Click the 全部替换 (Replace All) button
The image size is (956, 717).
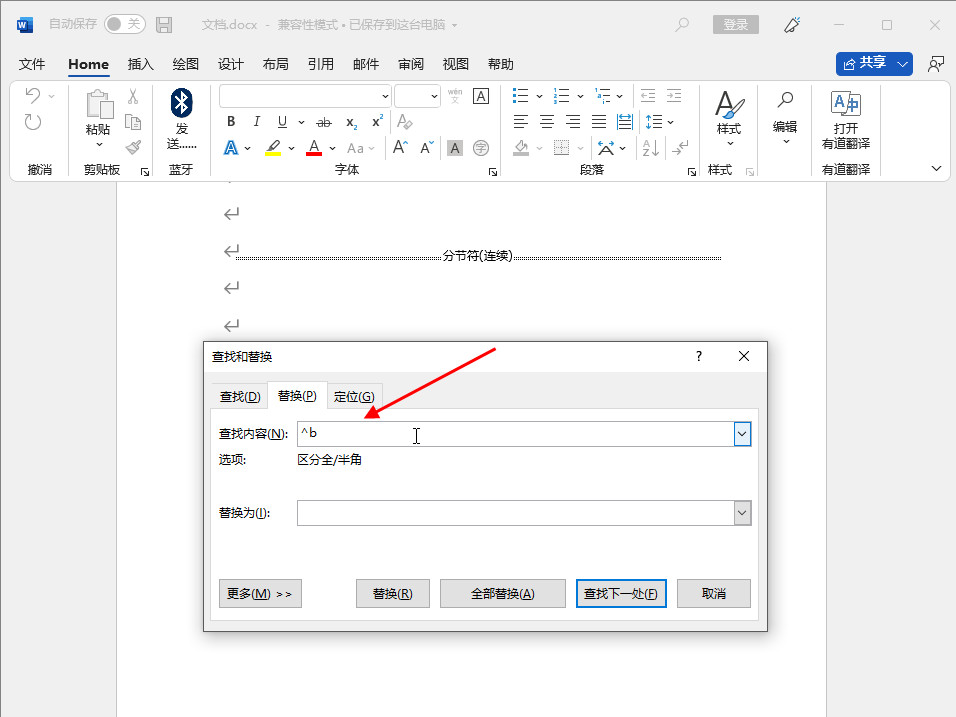(503, 593)
